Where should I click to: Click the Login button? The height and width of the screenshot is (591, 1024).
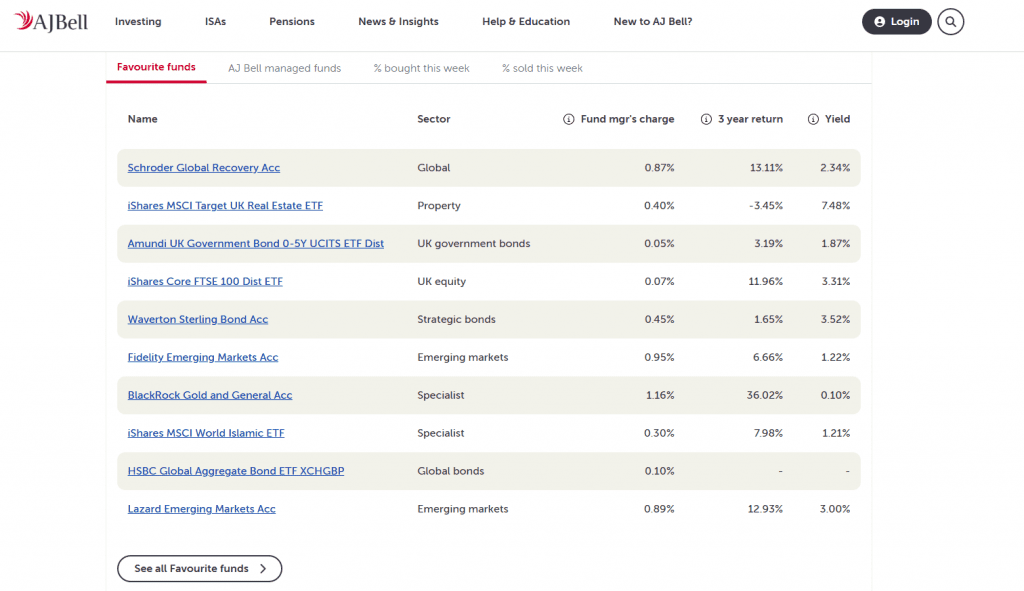click(x=896, y=22)
